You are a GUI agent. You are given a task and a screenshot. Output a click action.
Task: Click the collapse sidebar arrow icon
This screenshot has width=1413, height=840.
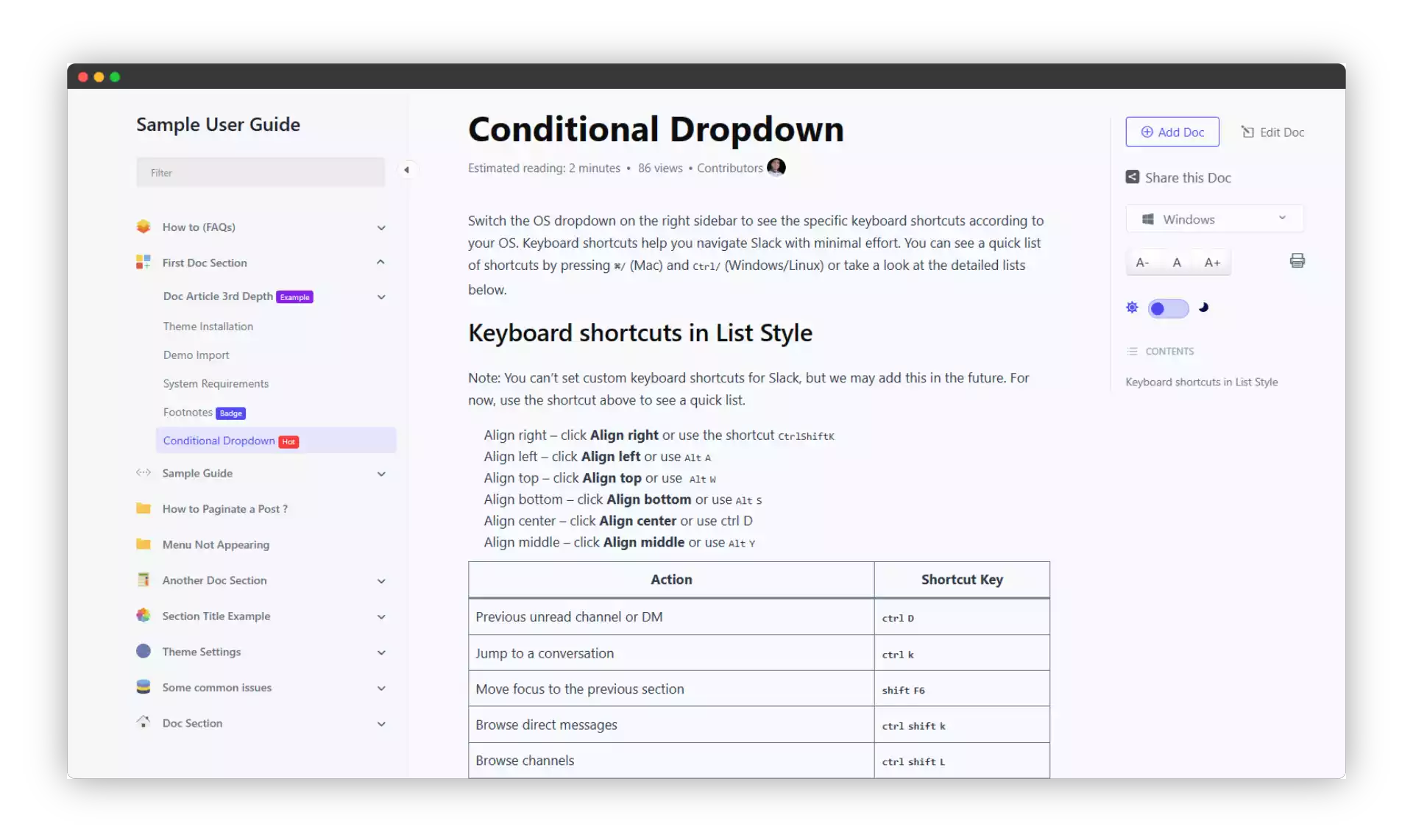point(407,170)
